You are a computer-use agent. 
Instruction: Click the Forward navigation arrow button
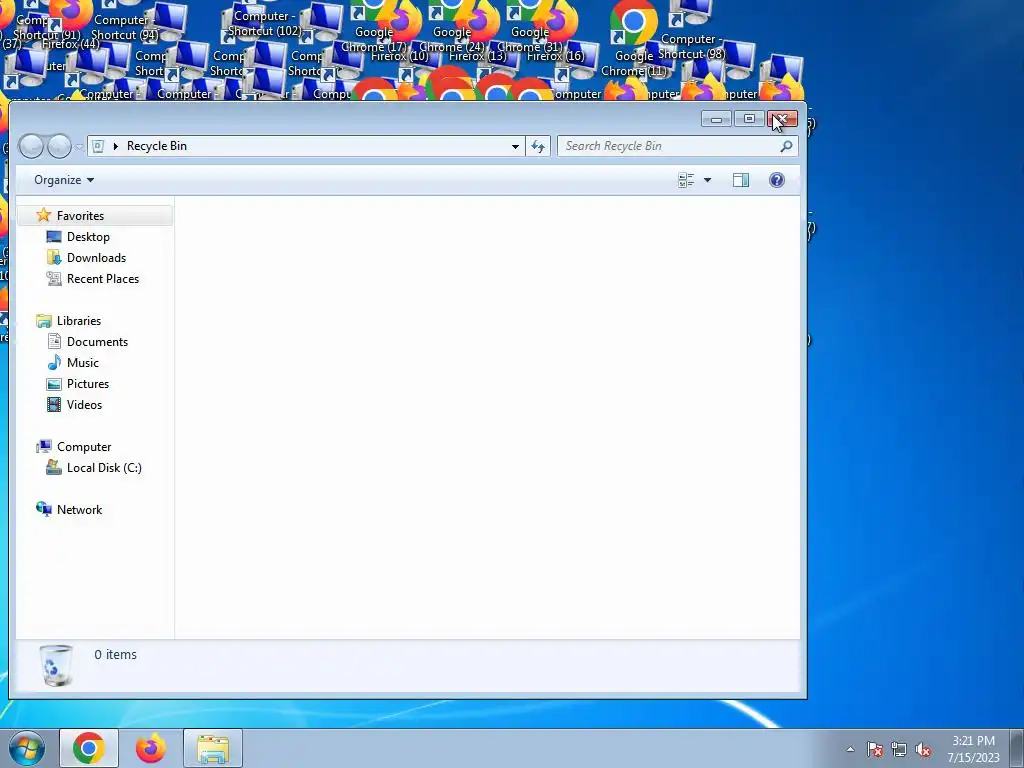pyautogui.click(x=59, y=146)
